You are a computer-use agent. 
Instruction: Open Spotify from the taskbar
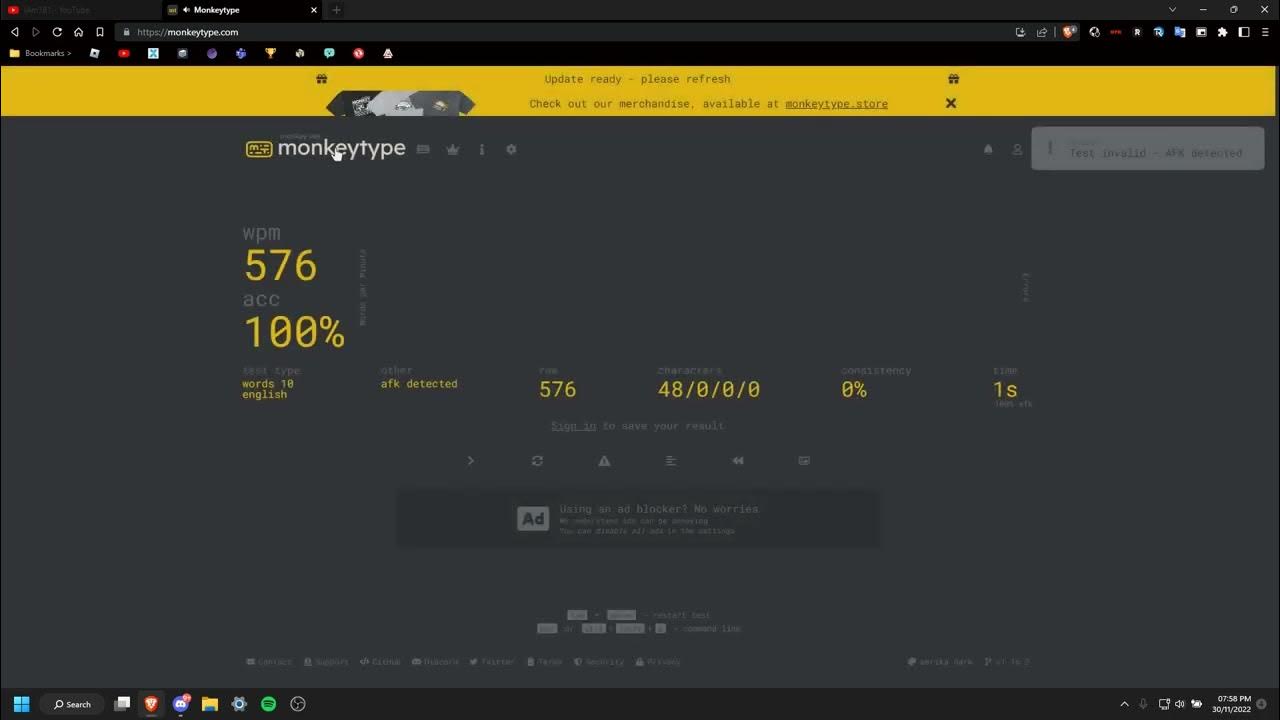[x=268, y=704]
